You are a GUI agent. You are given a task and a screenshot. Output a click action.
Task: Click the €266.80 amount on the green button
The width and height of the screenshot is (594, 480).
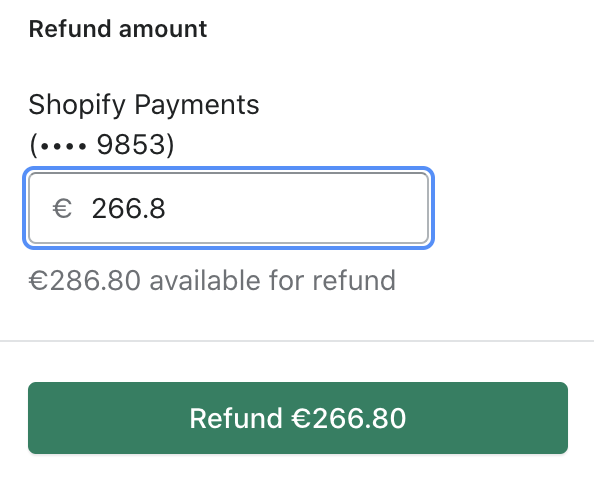349,418
